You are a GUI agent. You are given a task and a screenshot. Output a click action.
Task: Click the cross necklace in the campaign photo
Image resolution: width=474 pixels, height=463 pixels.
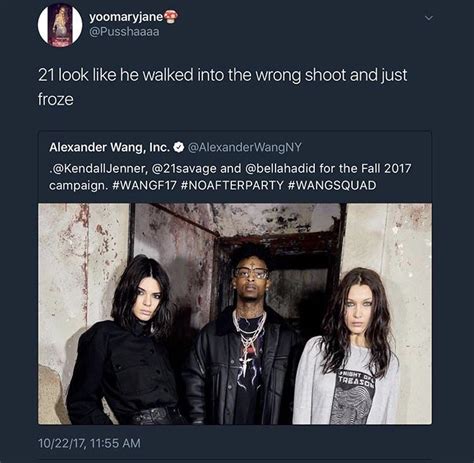pos(246,361)
